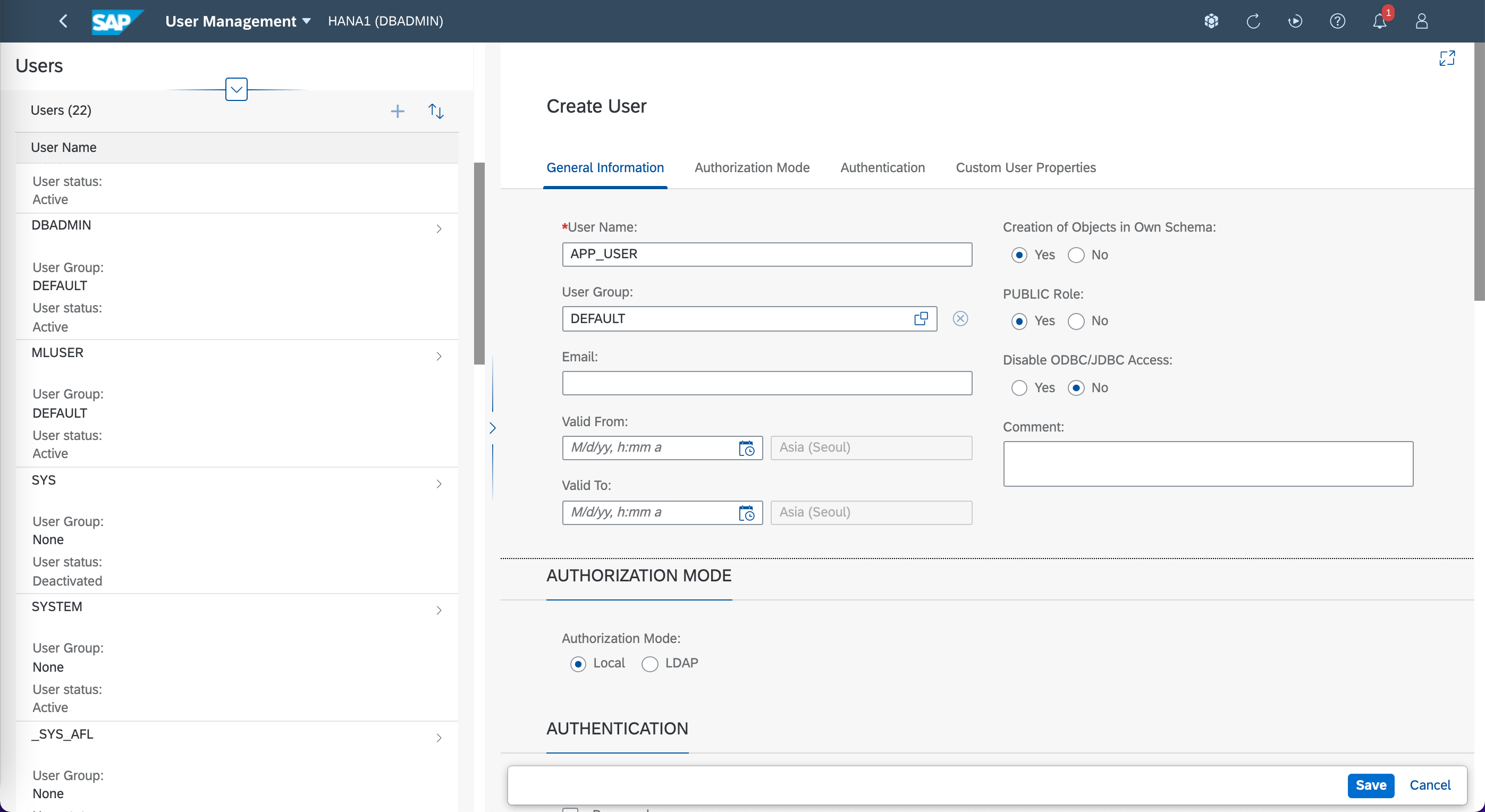This screenshot has height=812, width=1485.
Task: Click the Cancel link
Action: point(1430,785)
